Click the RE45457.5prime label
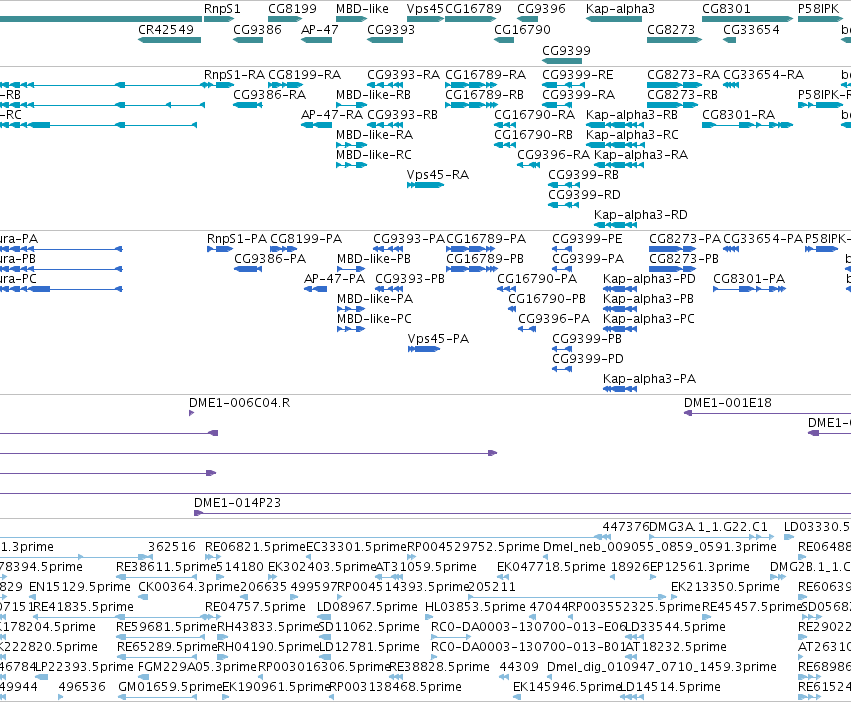The height and width of the screenshot is (702, 851). [x=752, y=606]
